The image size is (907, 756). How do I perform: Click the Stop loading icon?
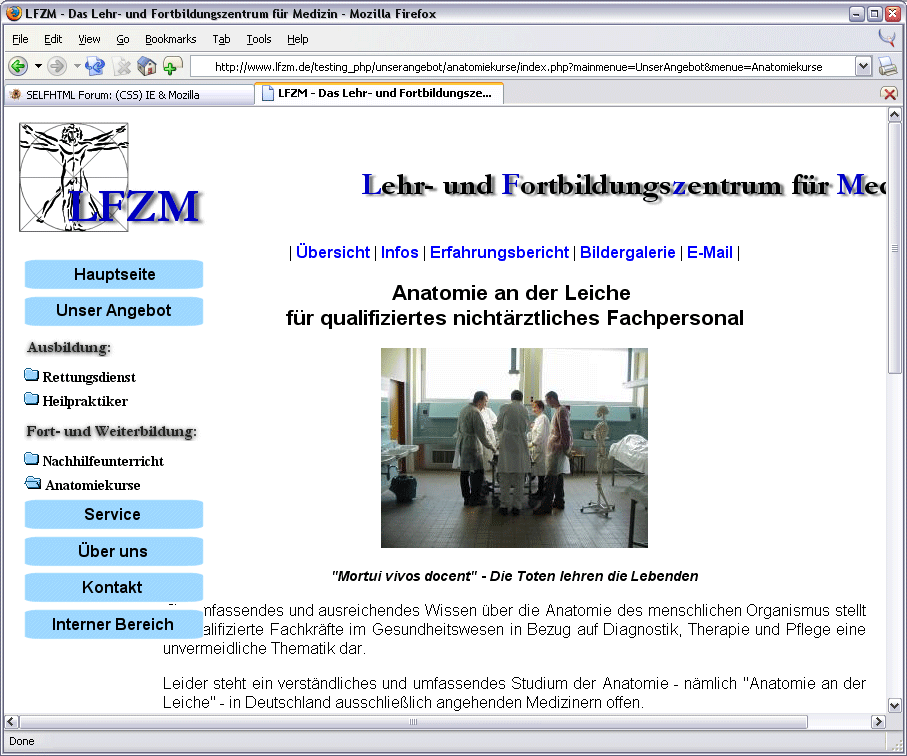122,67
